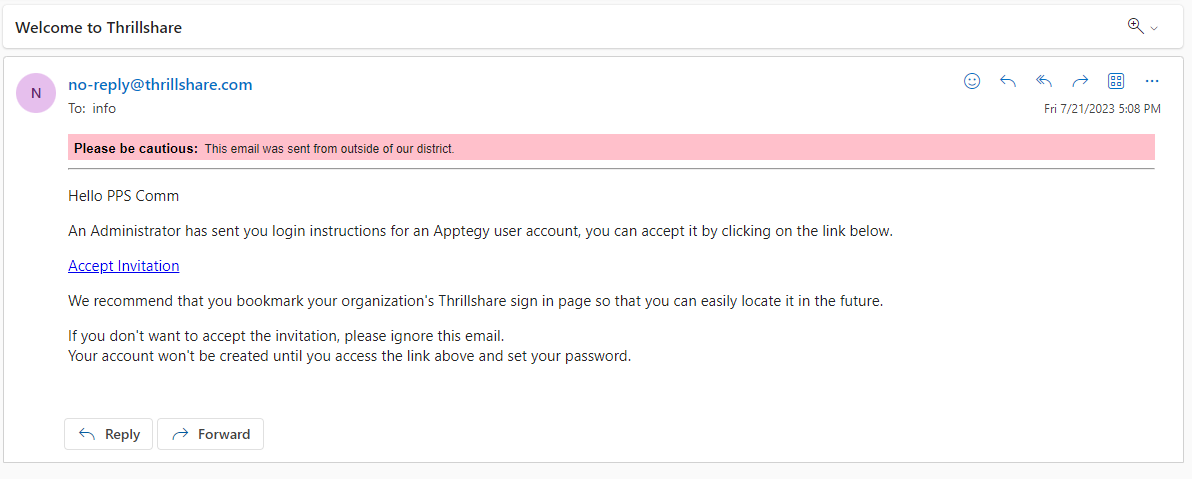Click the Forward button below the message
The width and height of the screenshot is (1192, 479).
coord(211,434)
